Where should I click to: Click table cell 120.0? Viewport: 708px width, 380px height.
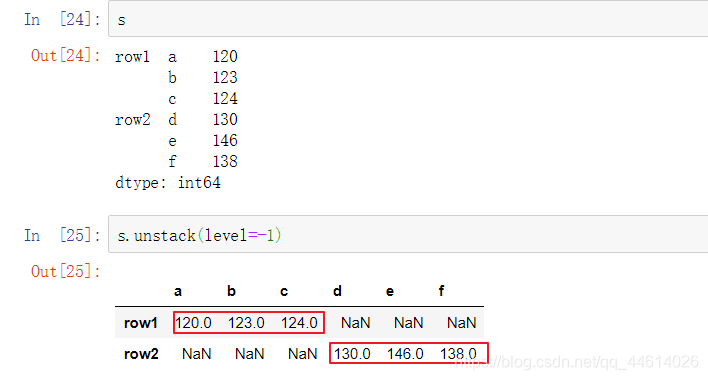(x=193, y=323)
